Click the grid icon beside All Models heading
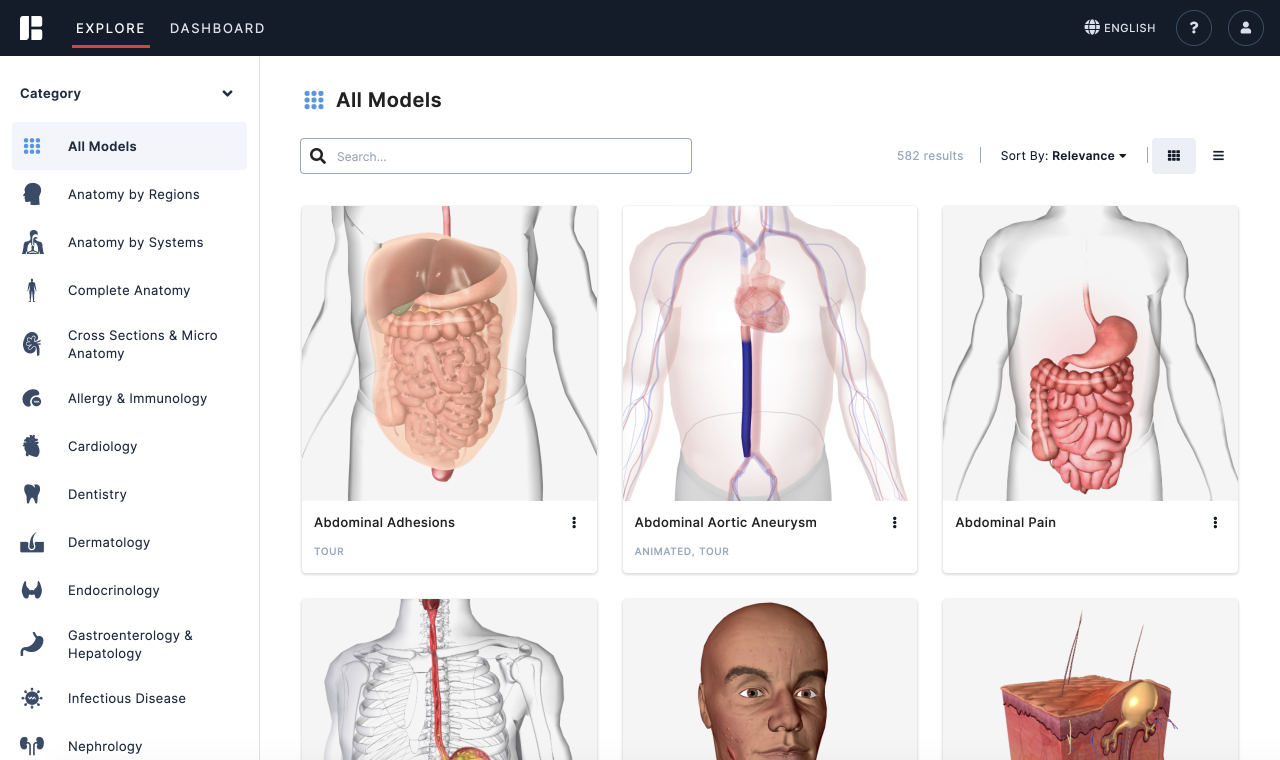1280x760 pixels. click(314, 100)
